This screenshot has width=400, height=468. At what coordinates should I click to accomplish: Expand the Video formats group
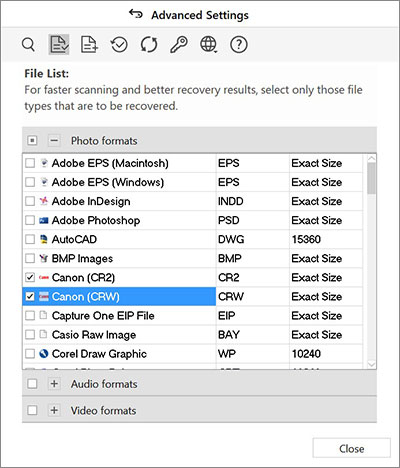[x=54, y=410]
